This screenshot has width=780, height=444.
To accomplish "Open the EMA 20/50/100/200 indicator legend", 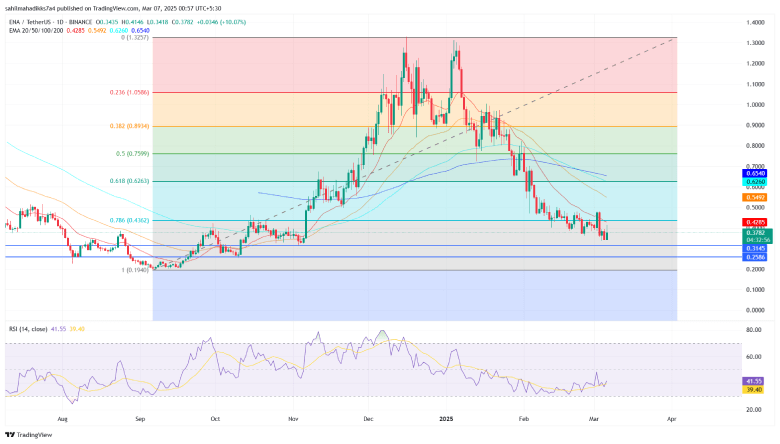I will [x=30, y=29].
